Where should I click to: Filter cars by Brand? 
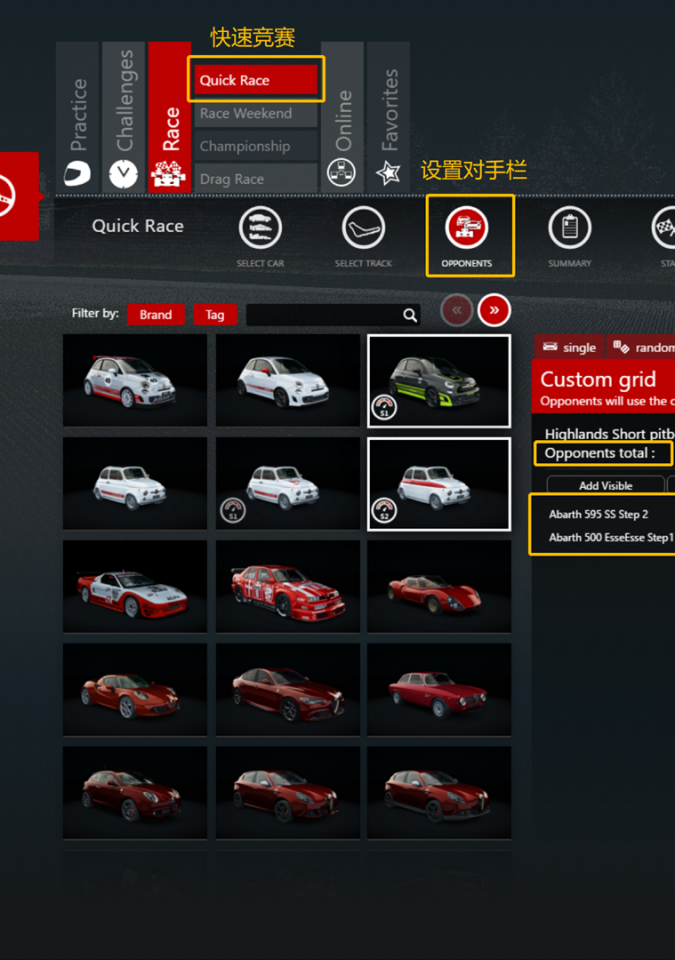pos(156,315)
